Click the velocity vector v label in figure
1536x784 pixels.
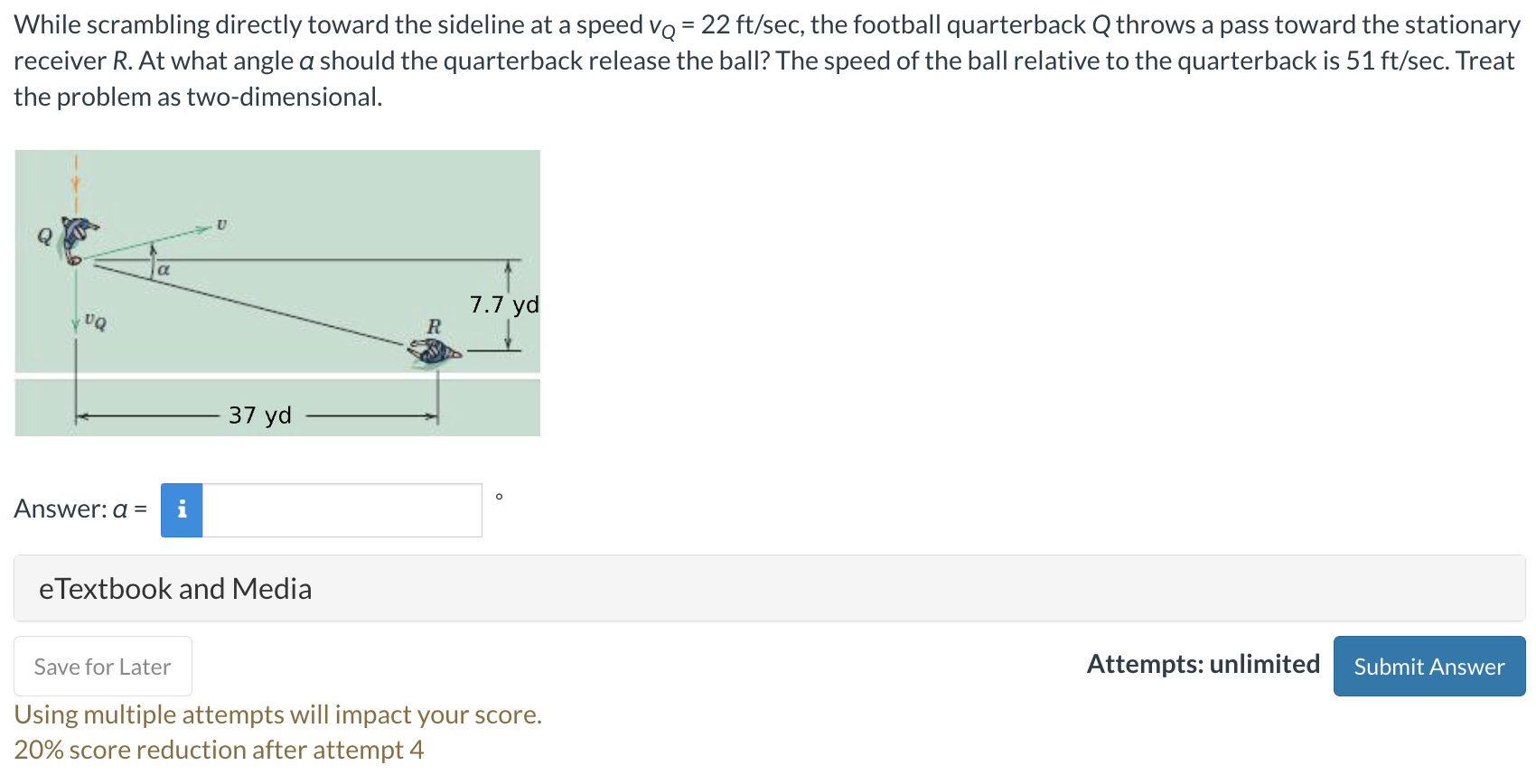(220, 225)
